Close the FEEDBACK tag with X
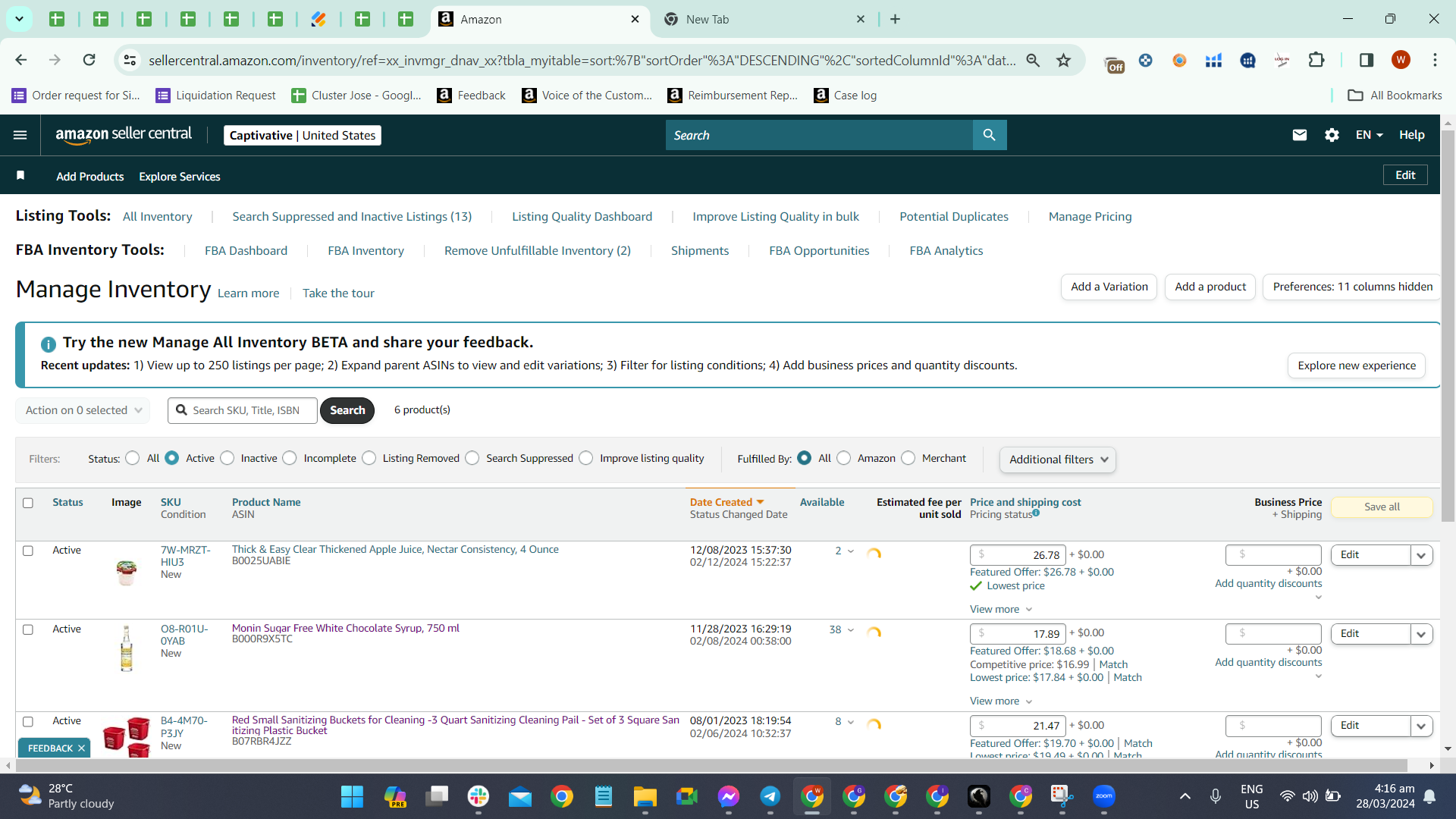The width and height of the screenshot is (1456, 819). point(81,748)
